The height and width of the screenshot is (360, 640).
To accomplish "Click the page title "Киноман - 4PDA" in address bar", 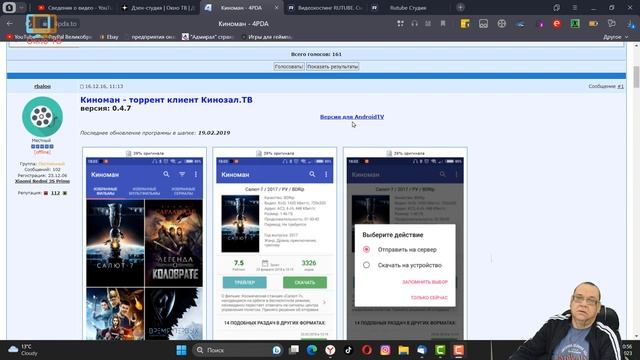I will (243, 24).
